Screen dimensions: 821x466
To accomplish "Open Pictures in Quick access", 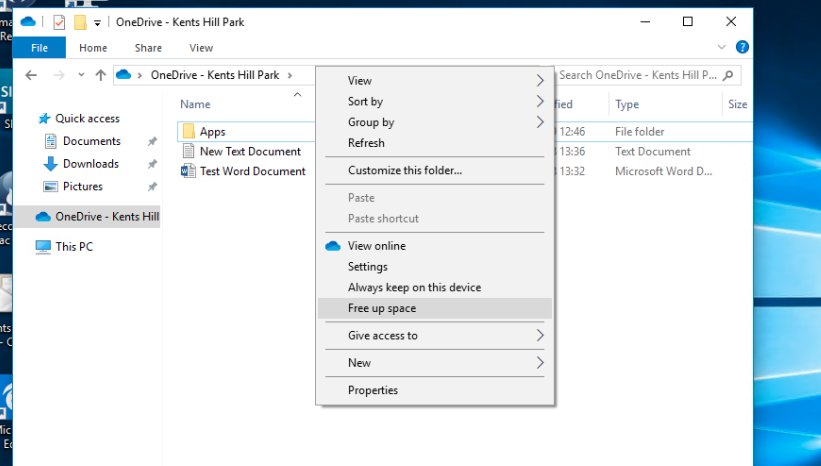I will 83,186.
